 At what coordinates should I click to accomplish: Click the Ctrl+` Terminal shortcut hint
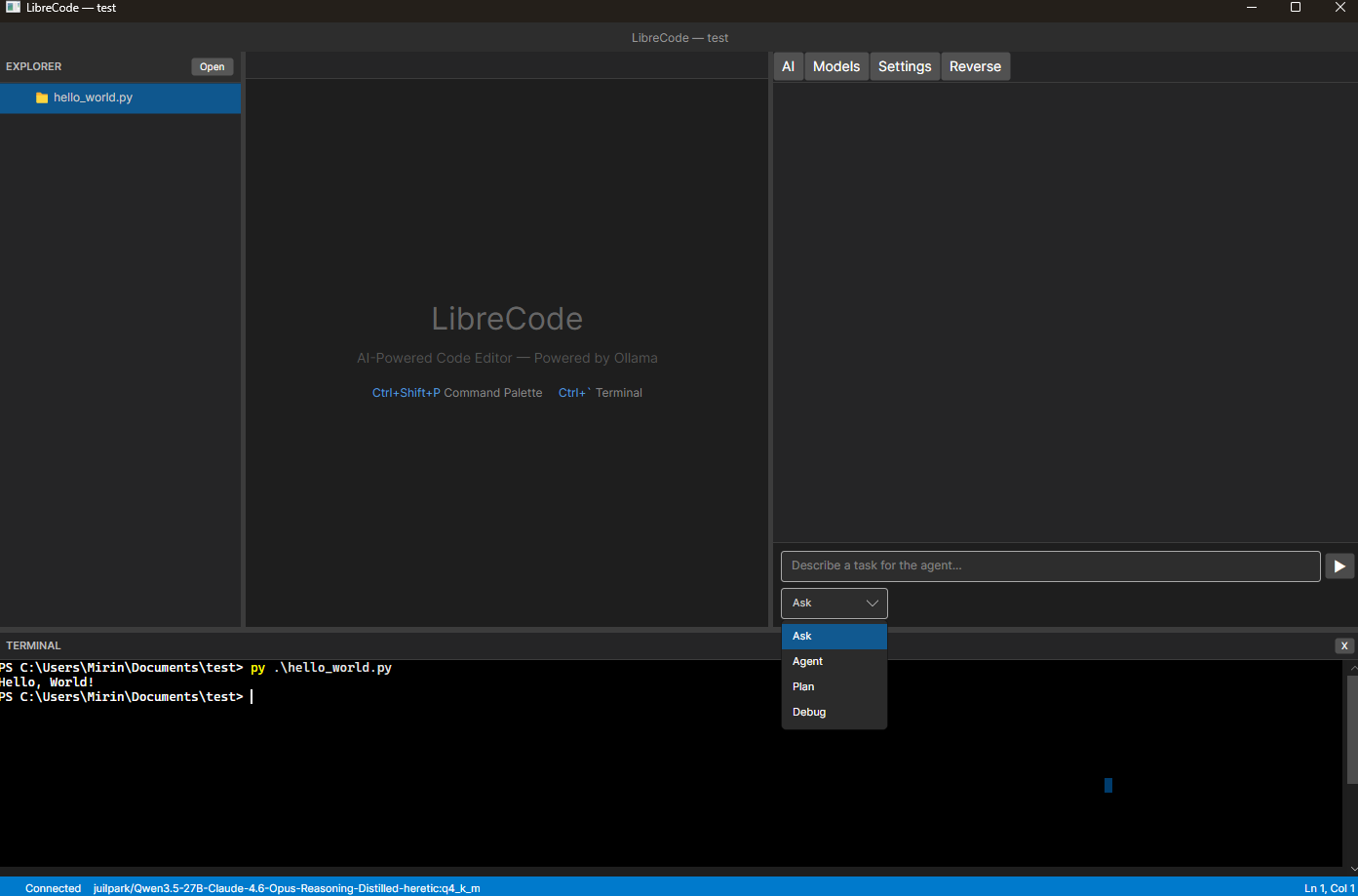click(601, 393)
